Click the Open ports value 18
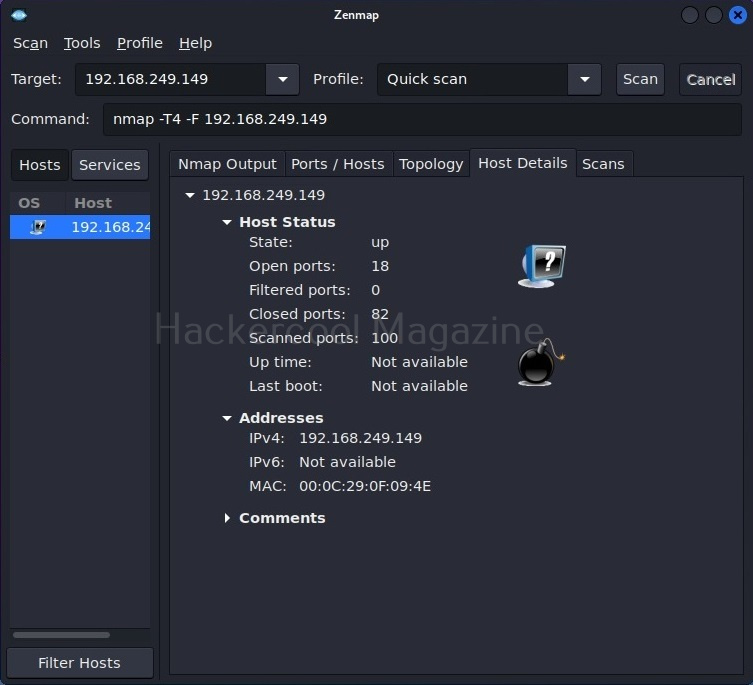 [x=380, y=266]
